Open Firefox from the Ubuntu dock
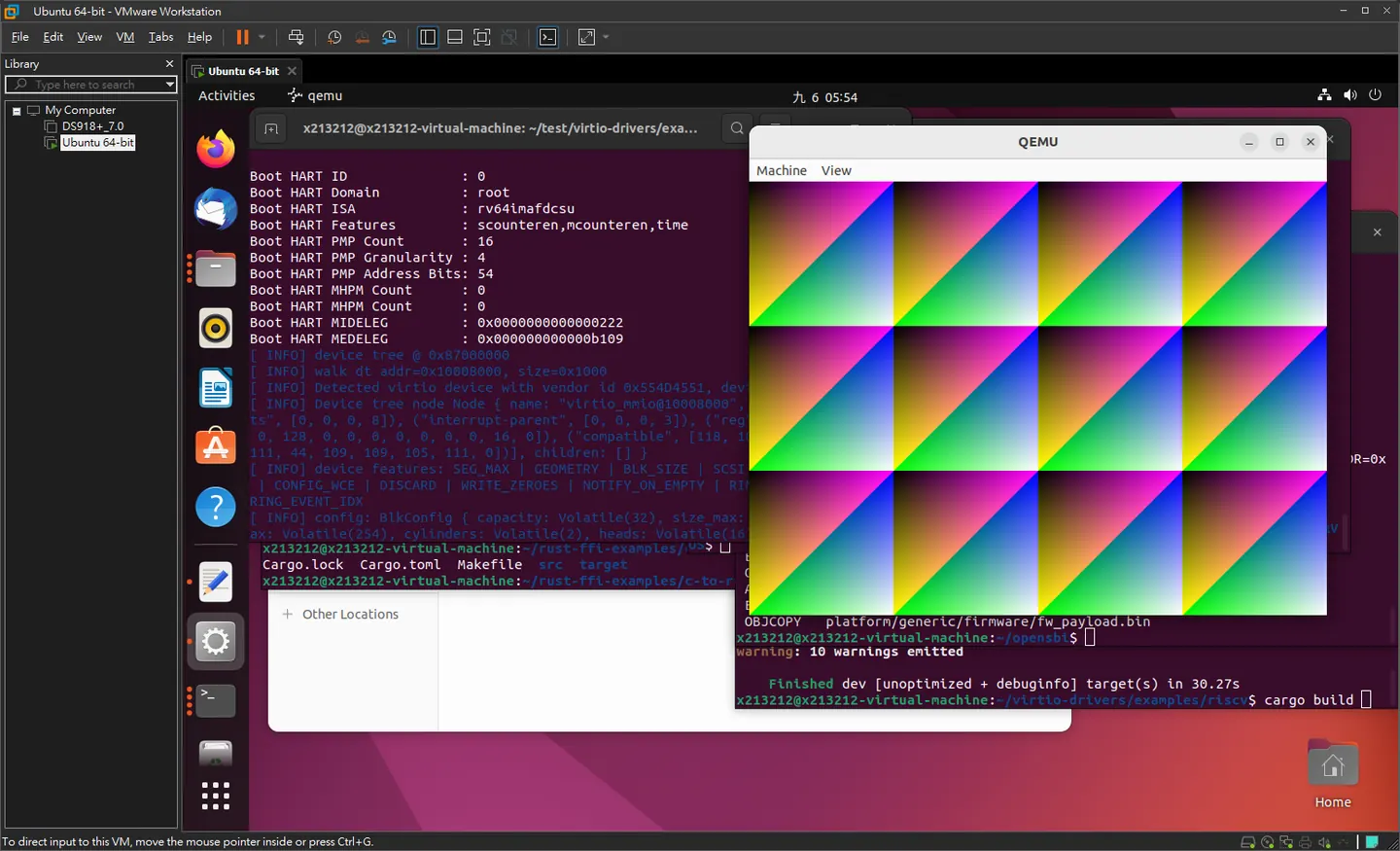 coord(216,149)
